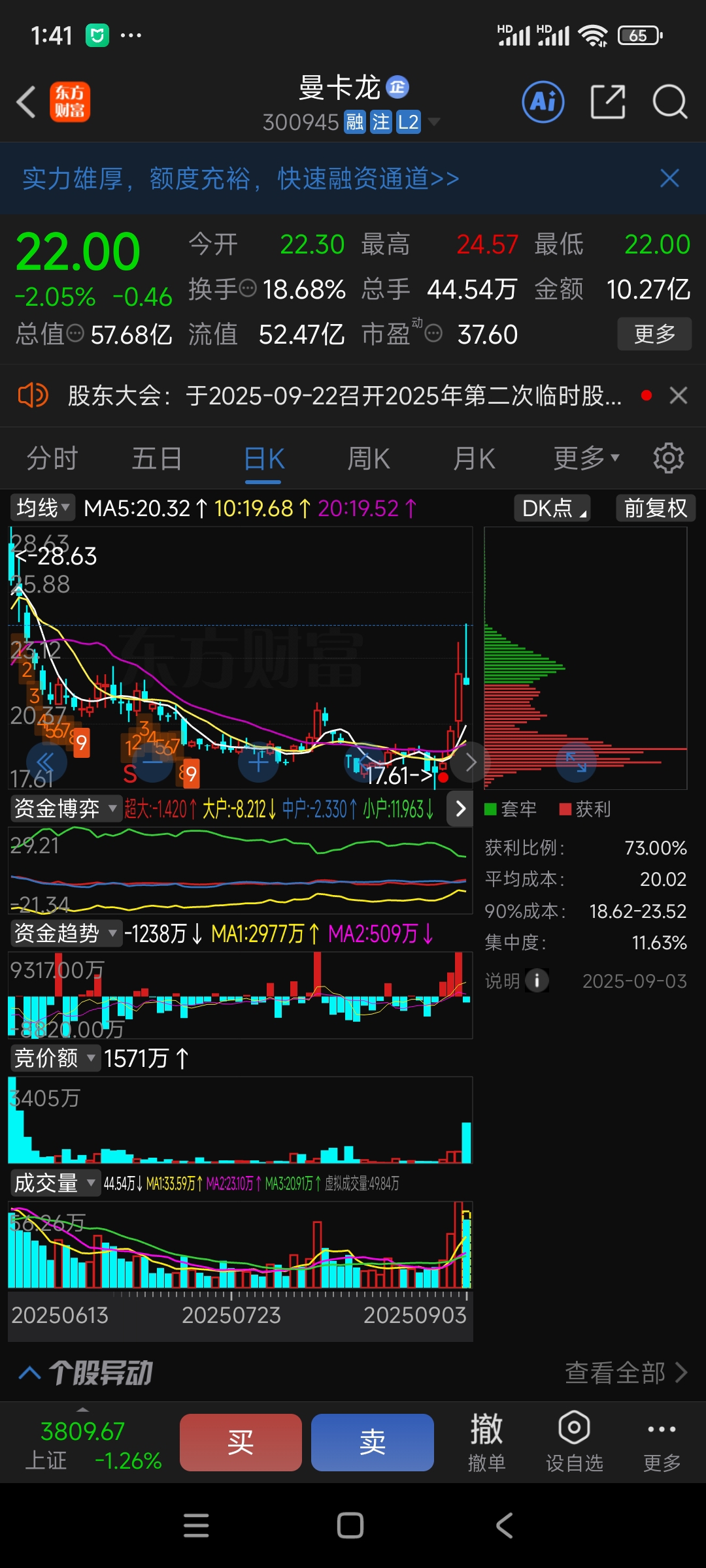The height and width of the screenshot is (1568, 706).
Task: Tap the 竞价额 auction amount chart
Action: tap(240, 1120)
